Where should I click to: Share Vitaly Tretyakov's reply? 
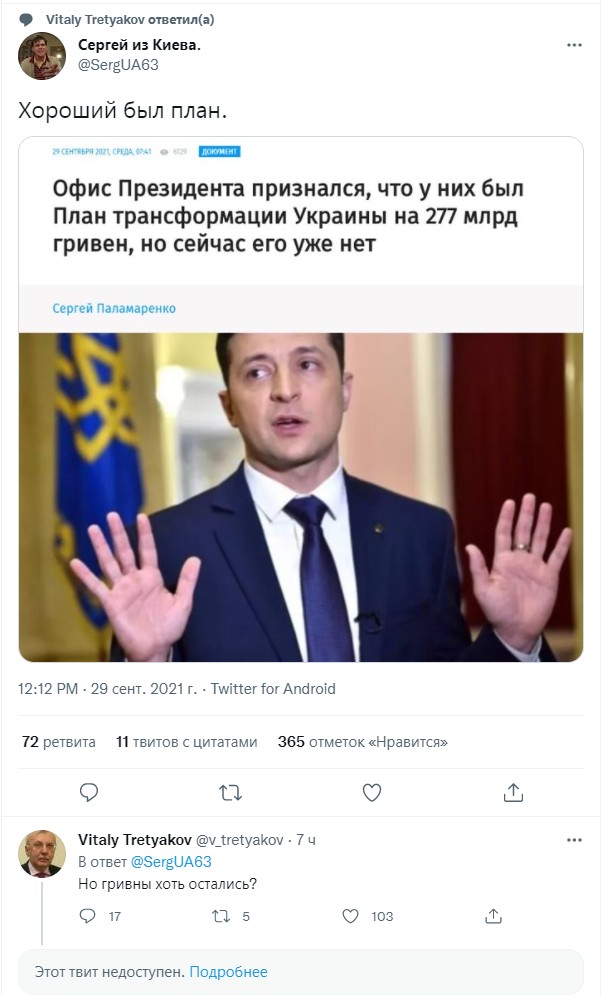[493, 916]
